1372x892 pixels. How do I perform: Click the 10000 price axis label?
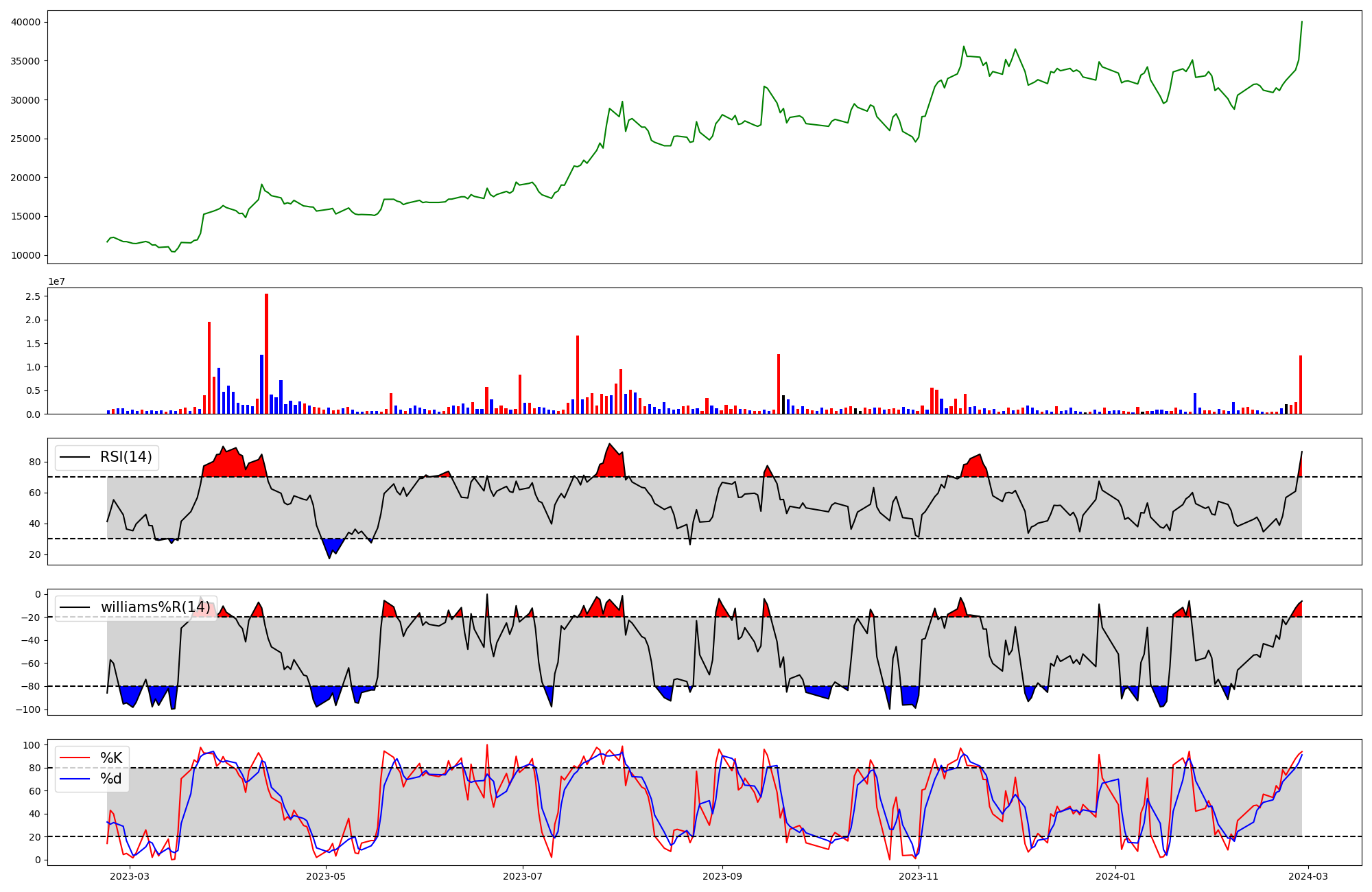tap(25, 255)
